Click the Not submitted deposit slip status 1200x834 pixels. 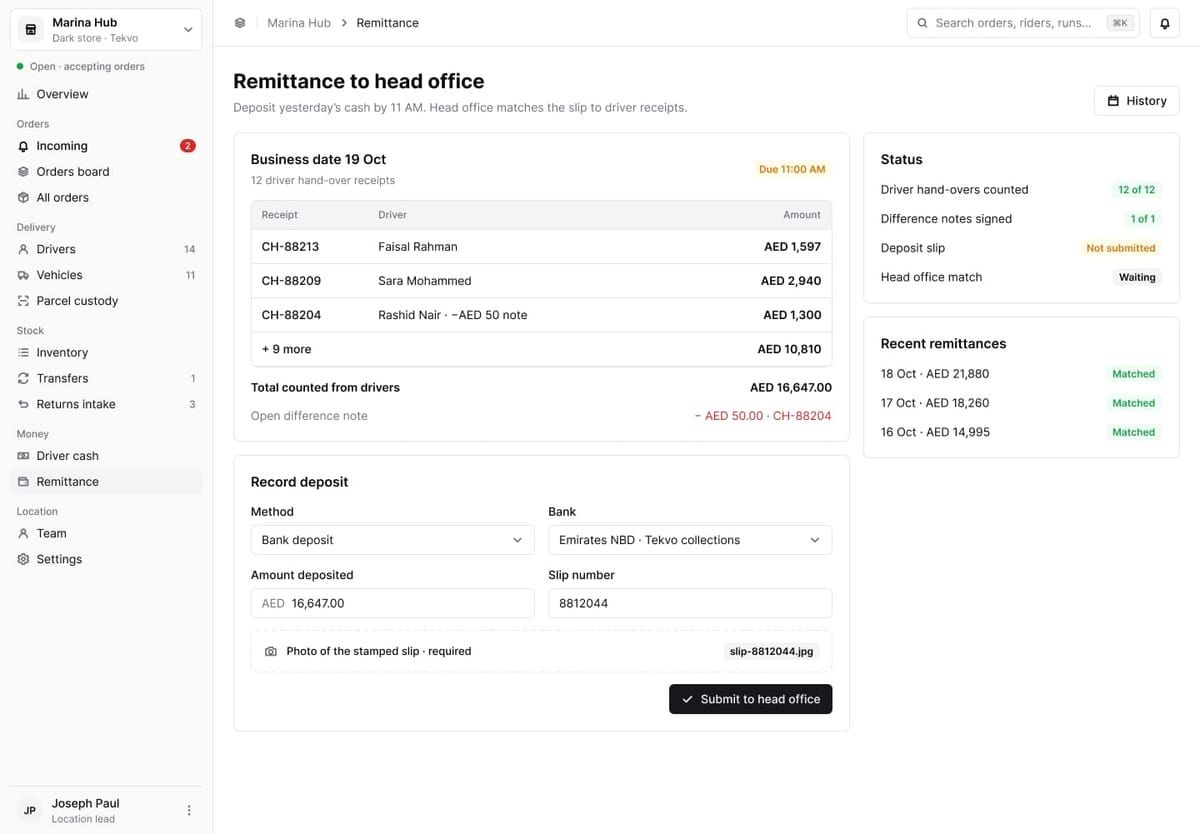(1121, 248)
